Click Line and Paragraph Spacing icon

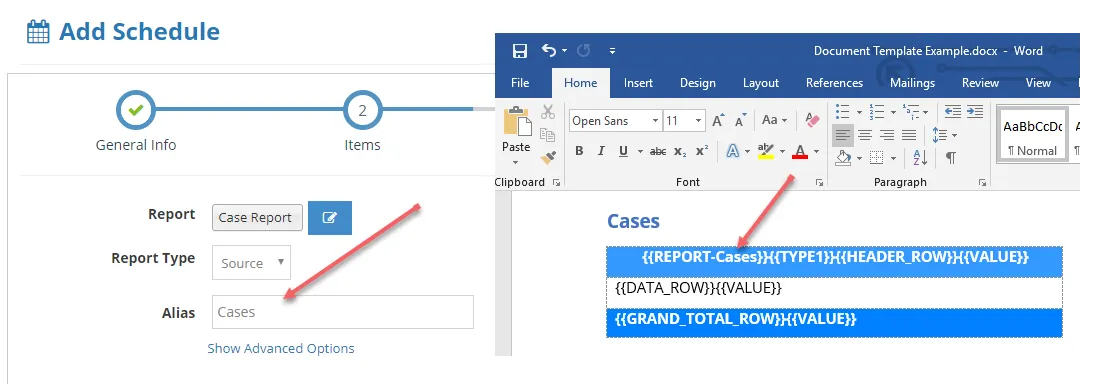click(x=940, y=135)
